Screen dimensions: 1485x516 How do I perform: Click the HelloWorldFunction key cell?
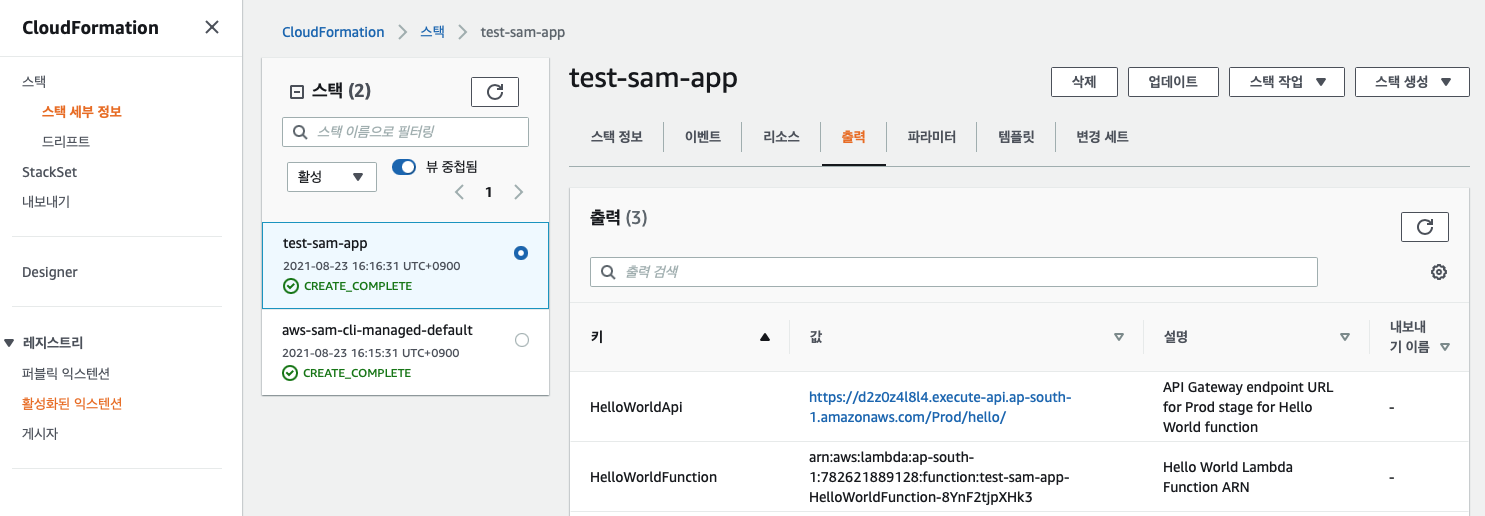[x=654, y=477]
